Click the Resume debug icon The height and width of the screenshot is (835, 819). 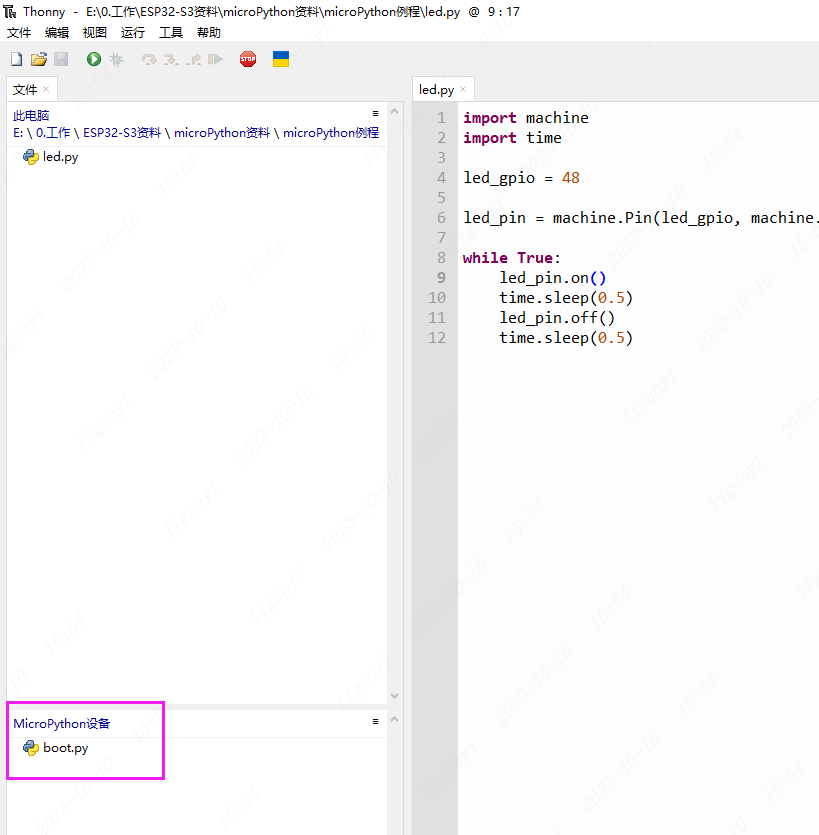click(215, 59)
